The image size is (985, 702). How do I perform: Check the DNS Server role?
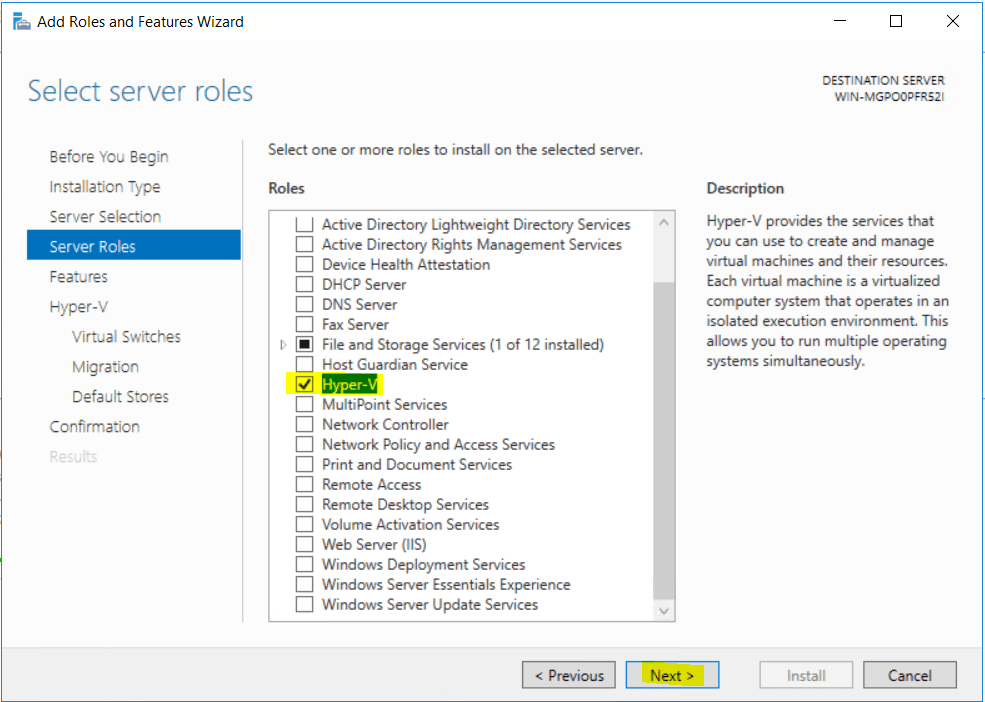click(304, 304)
